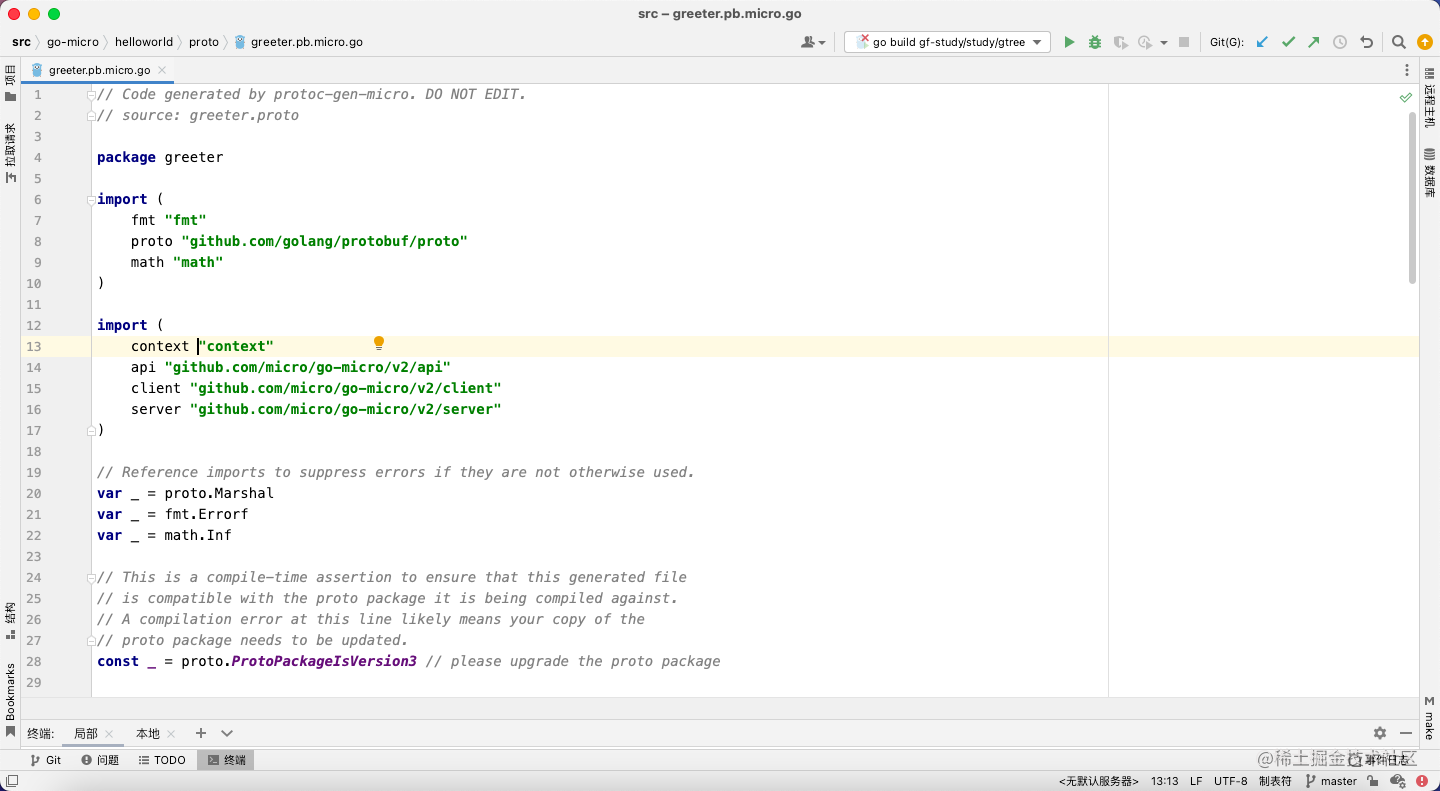This screenshot has height=791, width=1440.
Task: Update project from Git (blue arrow)
Action: [x=1262, y=42]
